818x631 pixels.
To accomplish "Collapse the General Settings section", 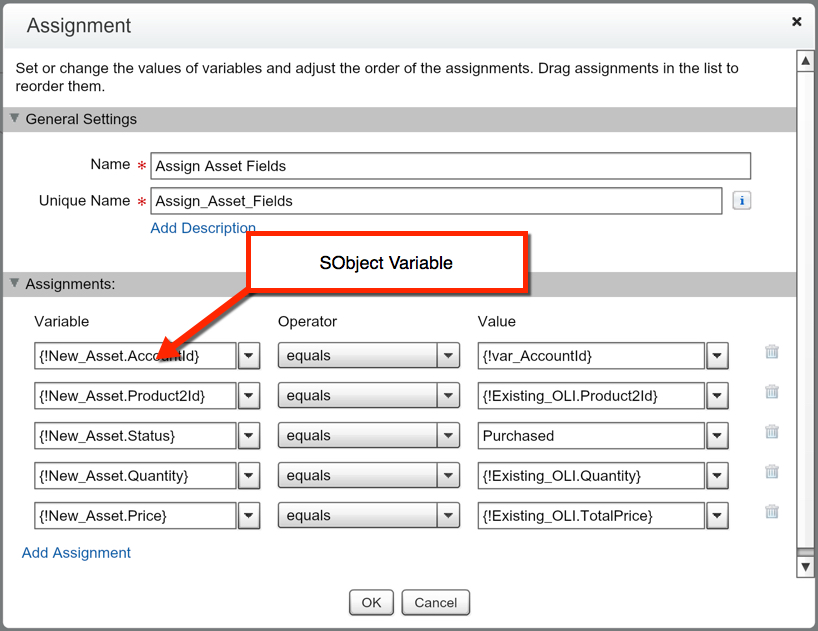I will tap(14, 119).
